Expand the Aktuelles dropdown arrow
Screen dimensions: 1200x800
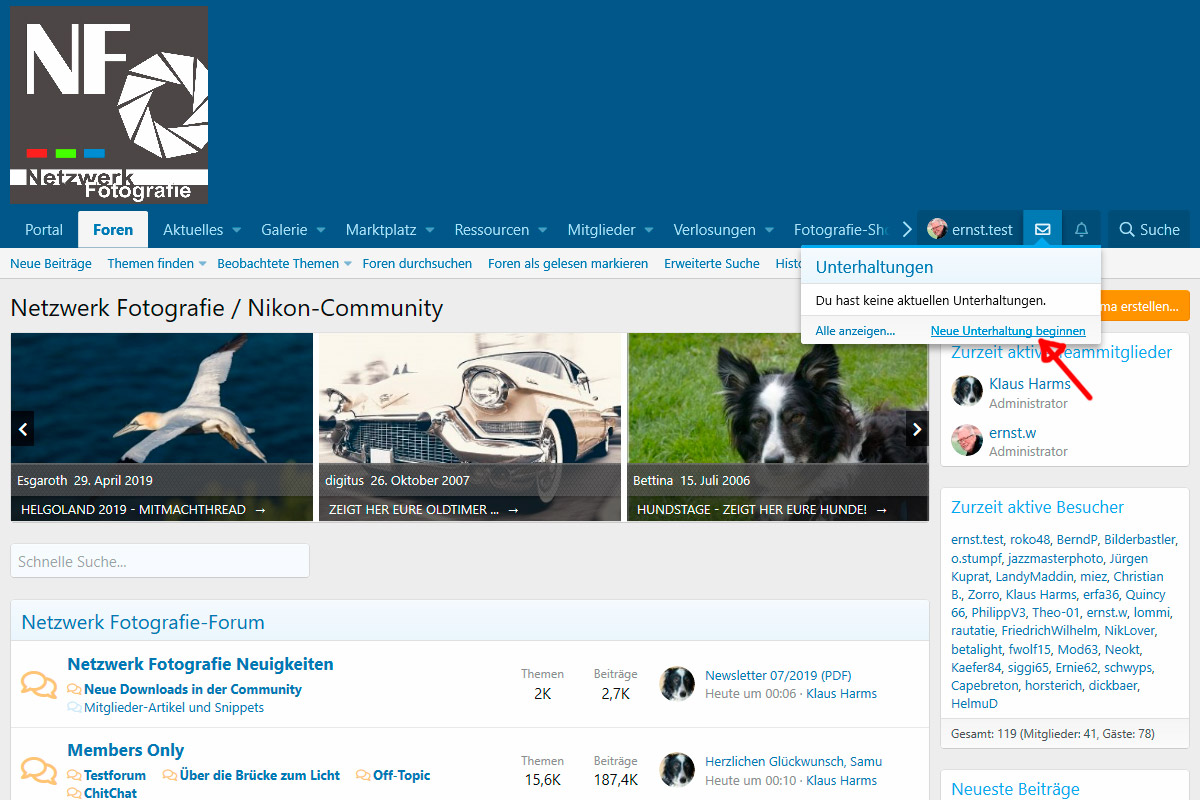click(237, 230)
